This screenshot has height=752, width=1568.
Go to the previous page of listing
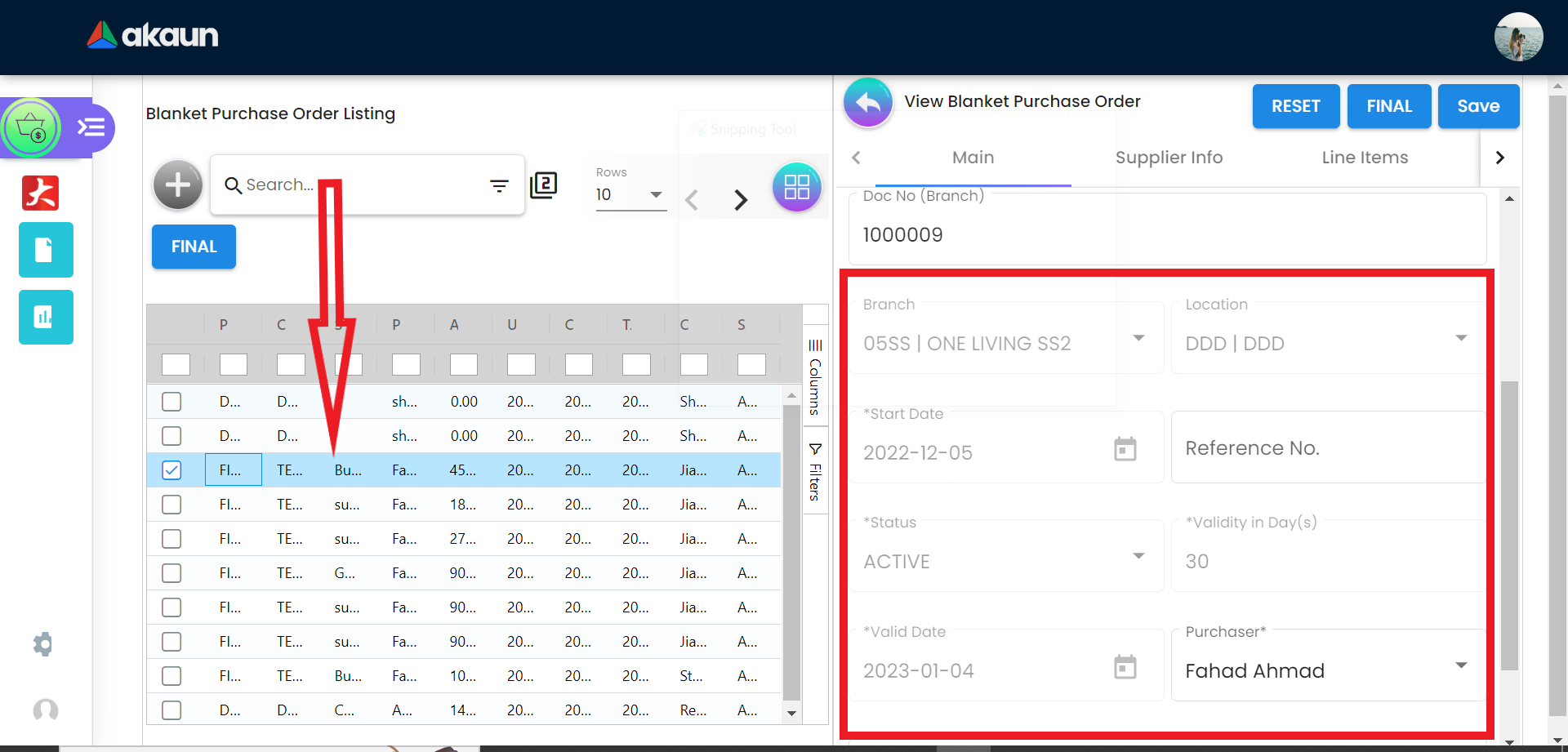[x=693, y=200]
